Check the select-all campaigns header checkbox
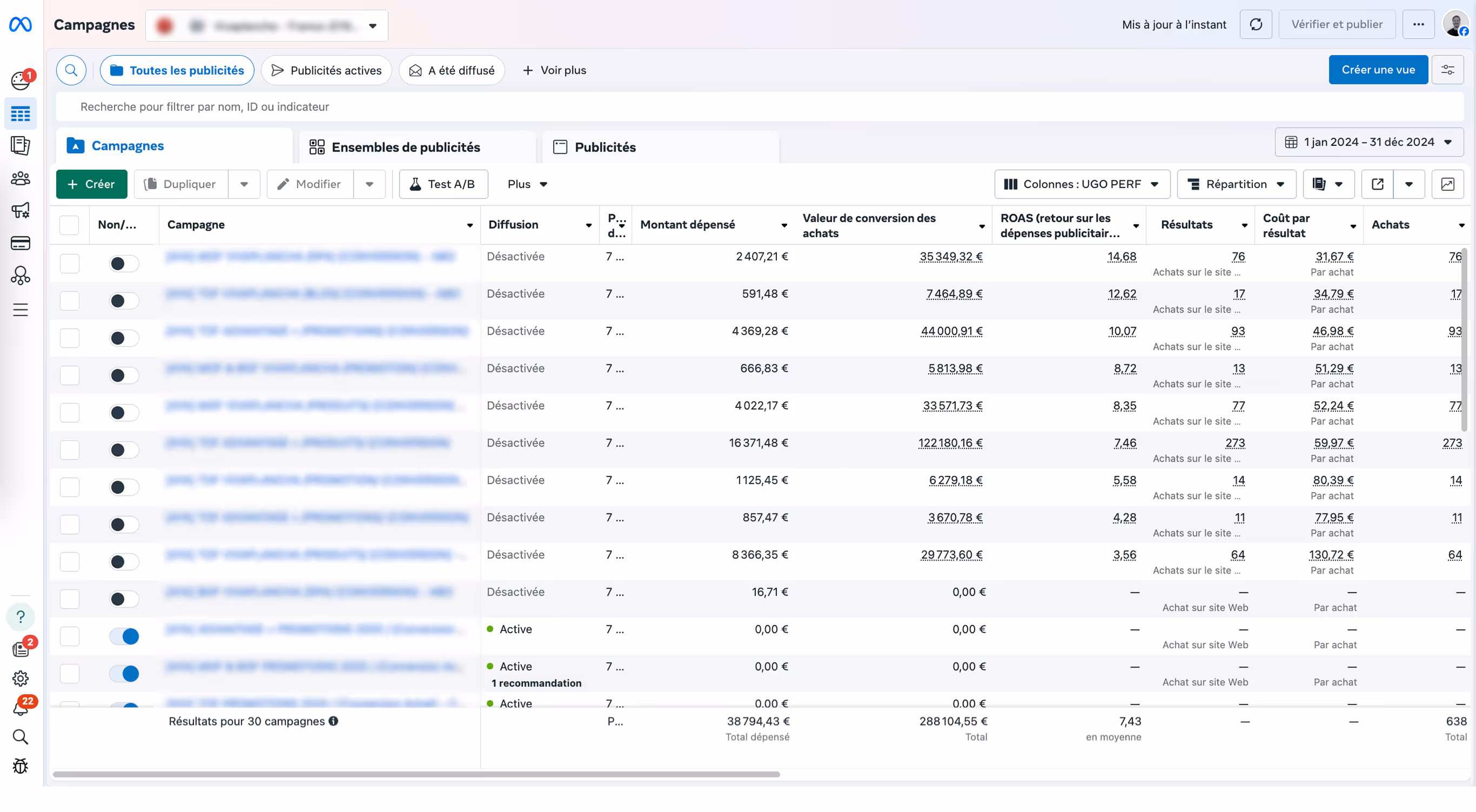Viewport: 1476px width, 812px height. pyautogui.click(x=69, y=225)
